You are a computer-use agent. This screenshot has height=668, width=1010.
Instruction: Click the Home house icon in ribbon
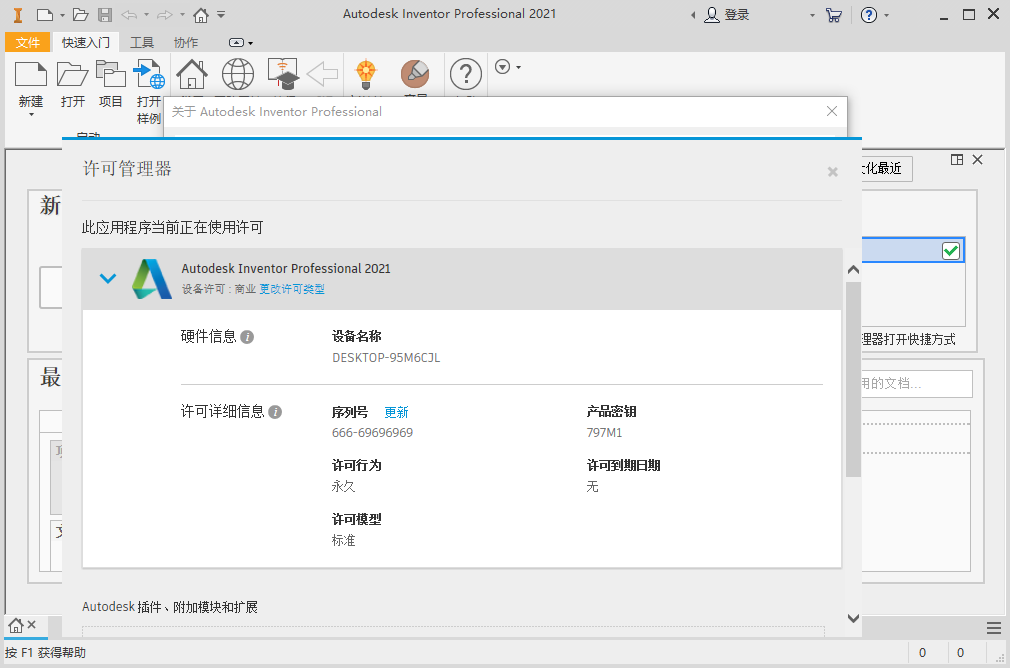click(191, 75)
